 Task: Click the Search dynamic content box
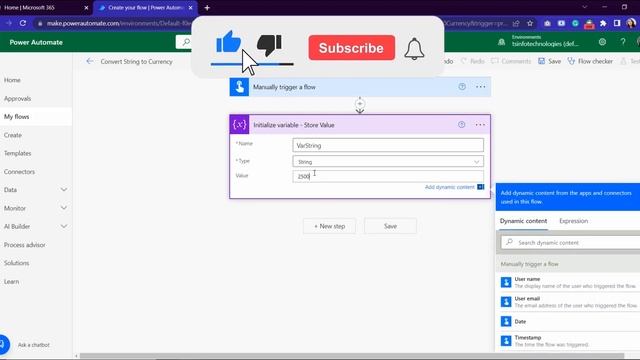pos(571,242)
